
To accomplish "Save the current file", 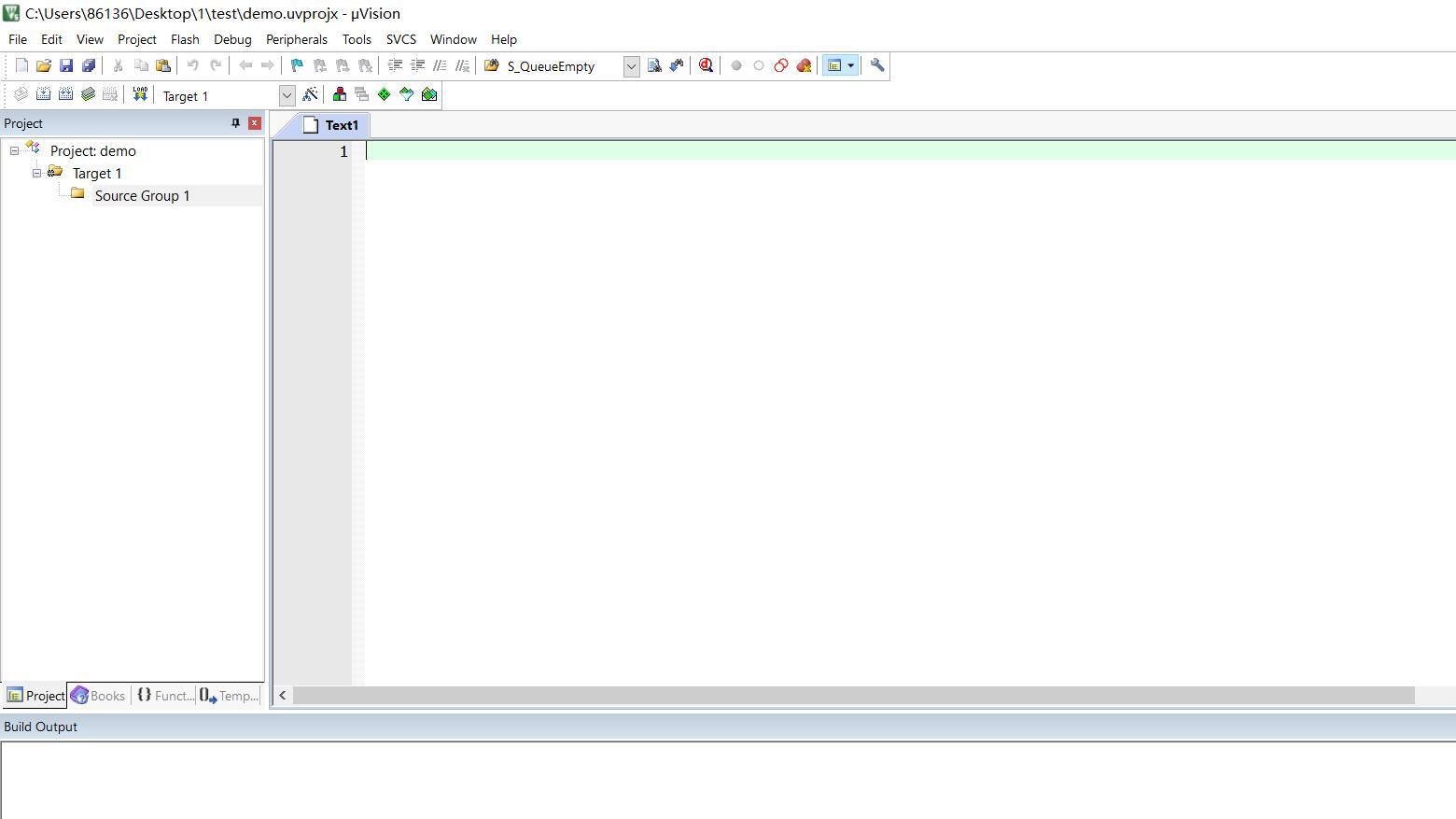I will (x=66, y=65).
